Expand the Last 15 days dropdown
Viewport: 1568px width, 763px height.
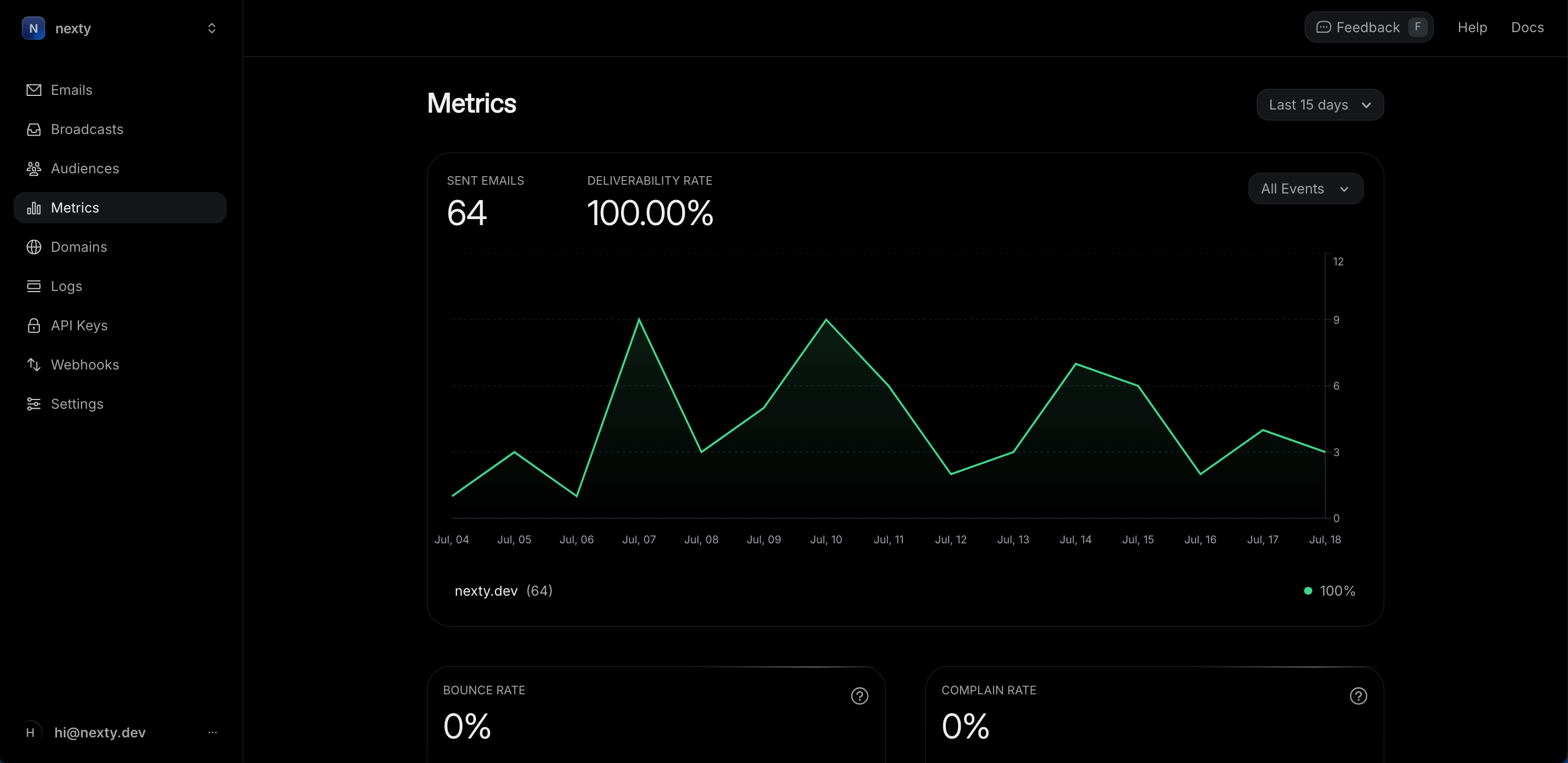click(1319, 105)
